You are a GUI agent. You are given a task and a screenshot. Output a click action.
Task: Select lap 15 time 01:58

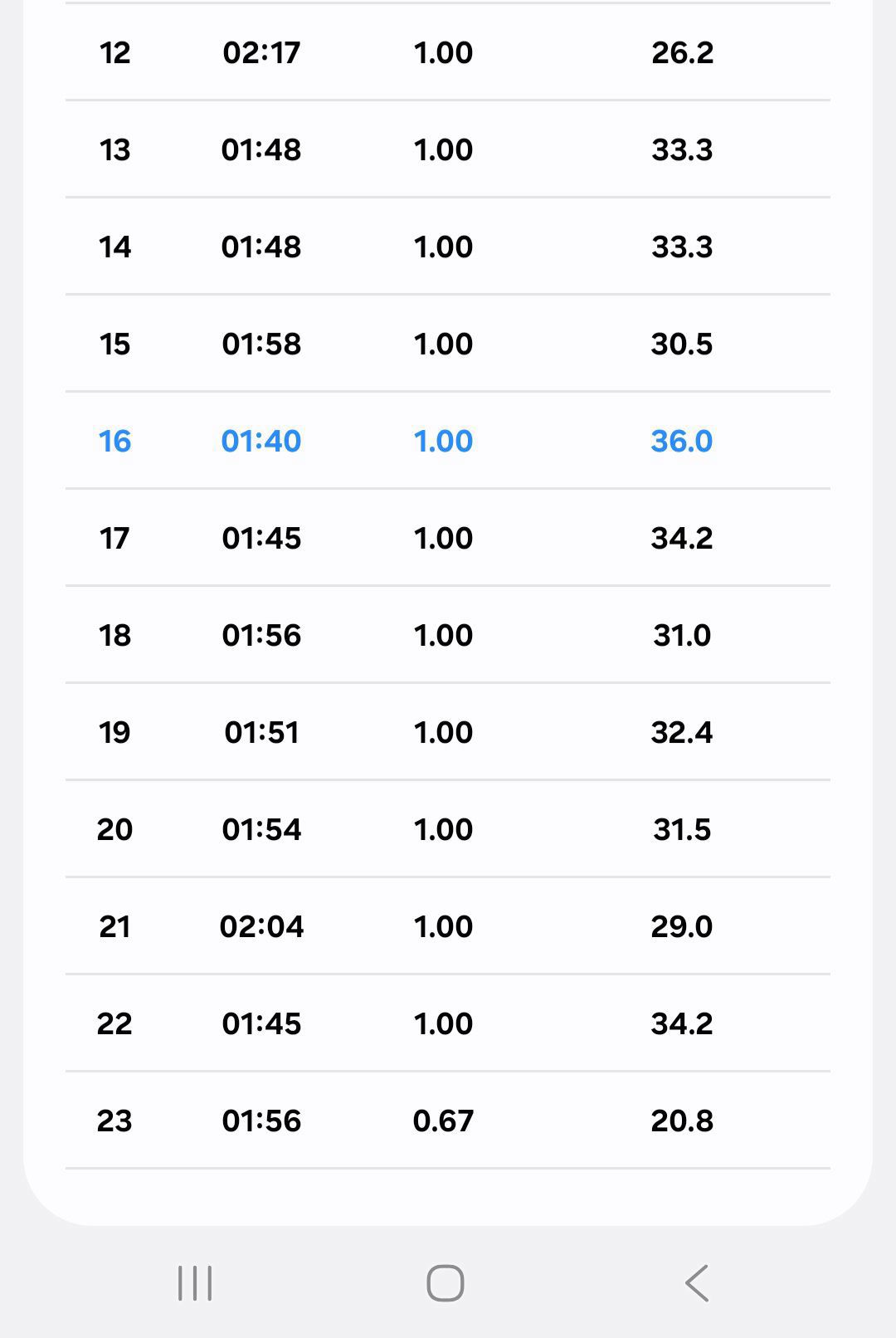[x=261, y=344]
